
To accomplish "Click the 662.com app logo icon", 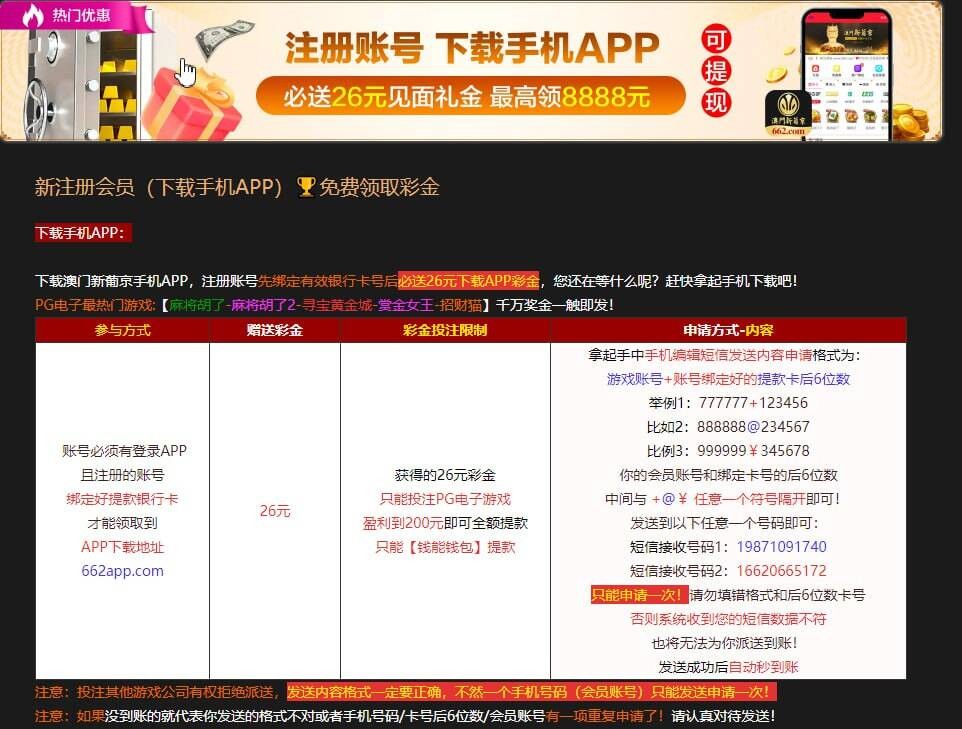I will coord(787,115).
